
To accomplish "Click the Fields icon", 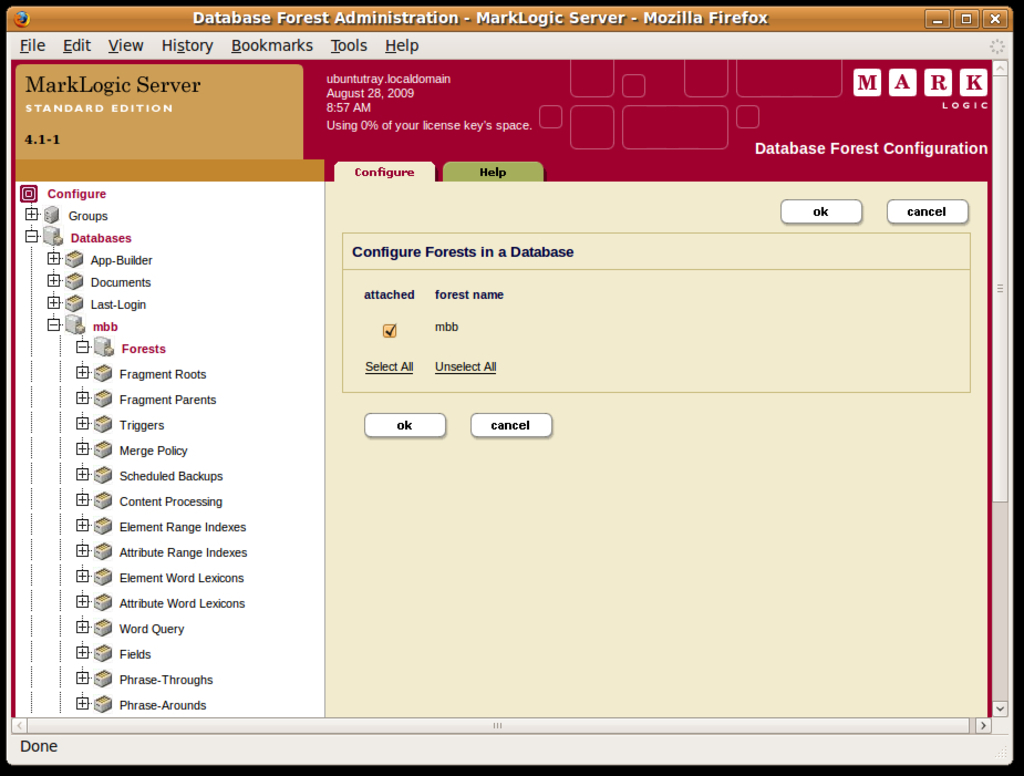I will point(103,654).
